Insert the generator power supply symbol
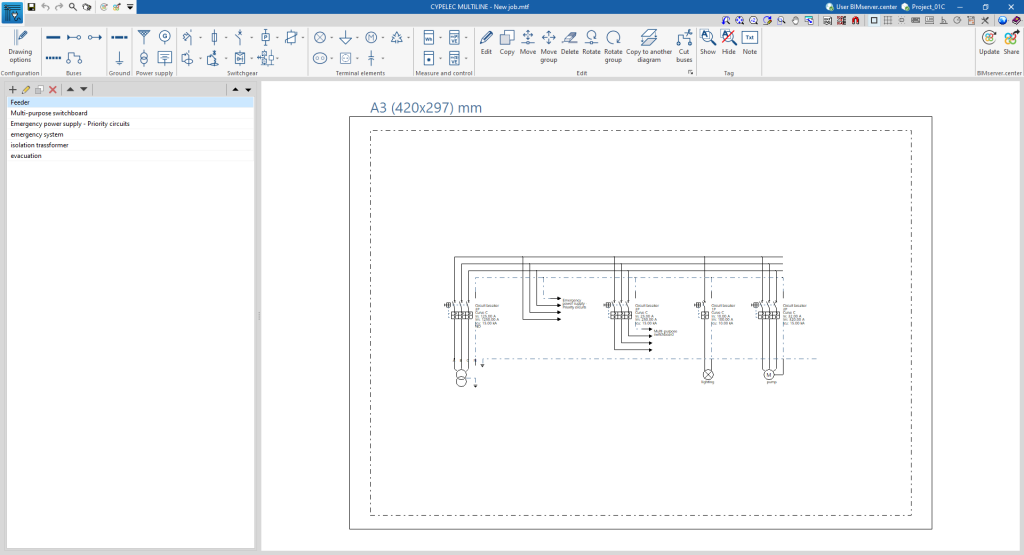The width and height of the screenshot is (1024, 555). tap(165, 37)
